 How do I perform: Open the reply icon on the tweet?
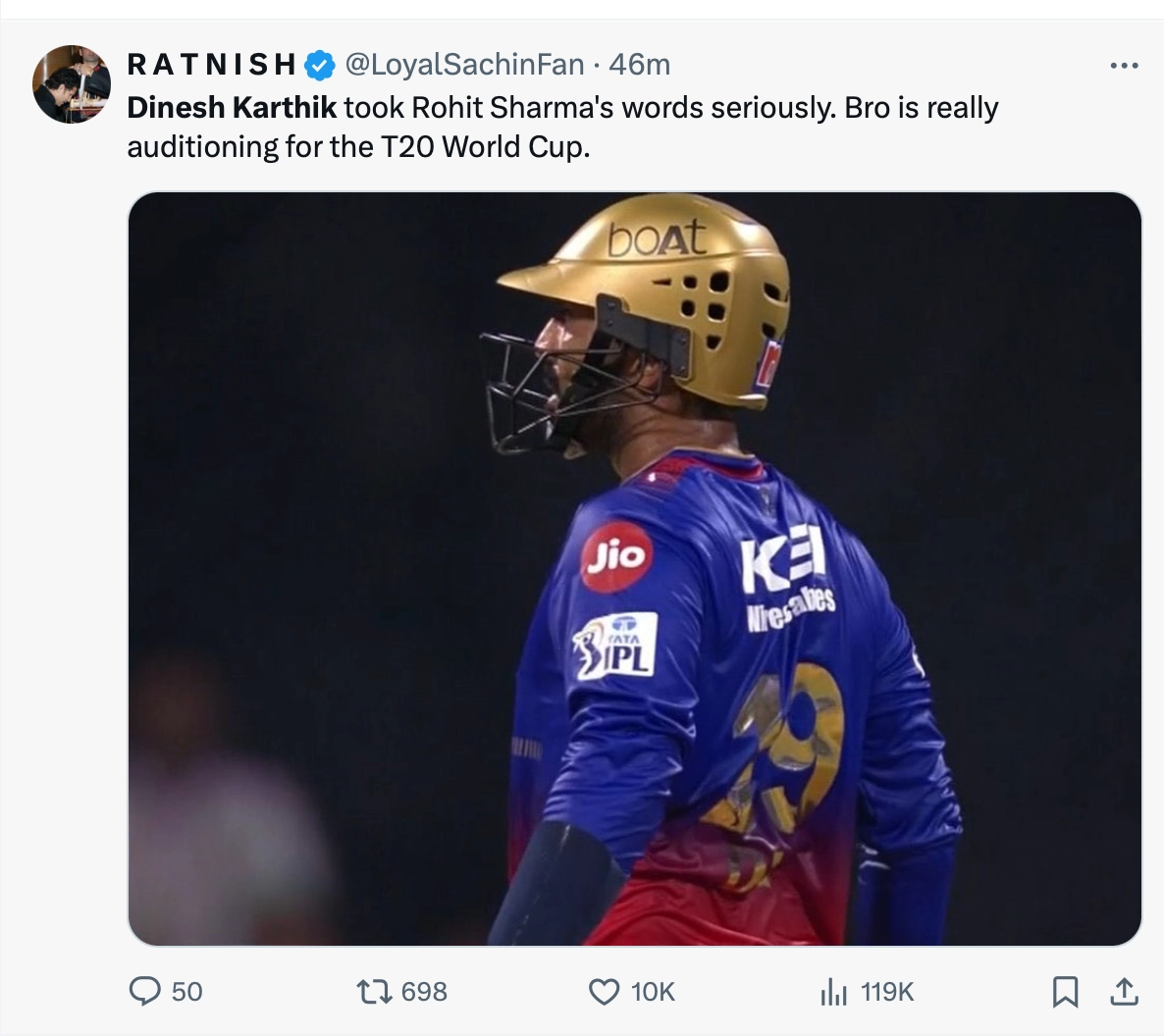pos(145,992)
